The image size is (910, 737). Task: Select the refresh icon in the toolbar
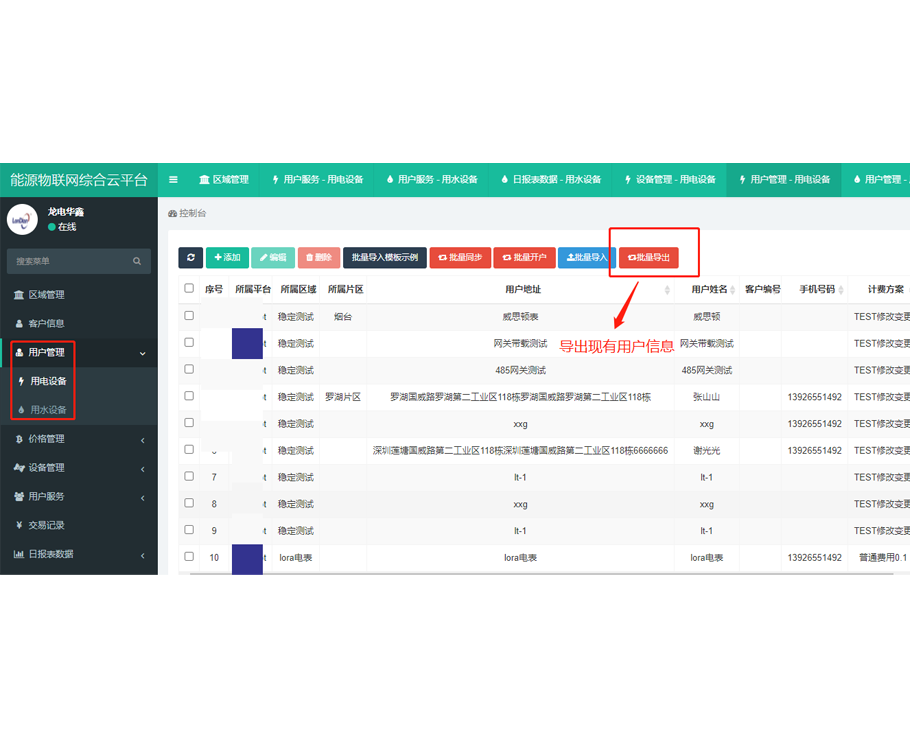[190, 257]
